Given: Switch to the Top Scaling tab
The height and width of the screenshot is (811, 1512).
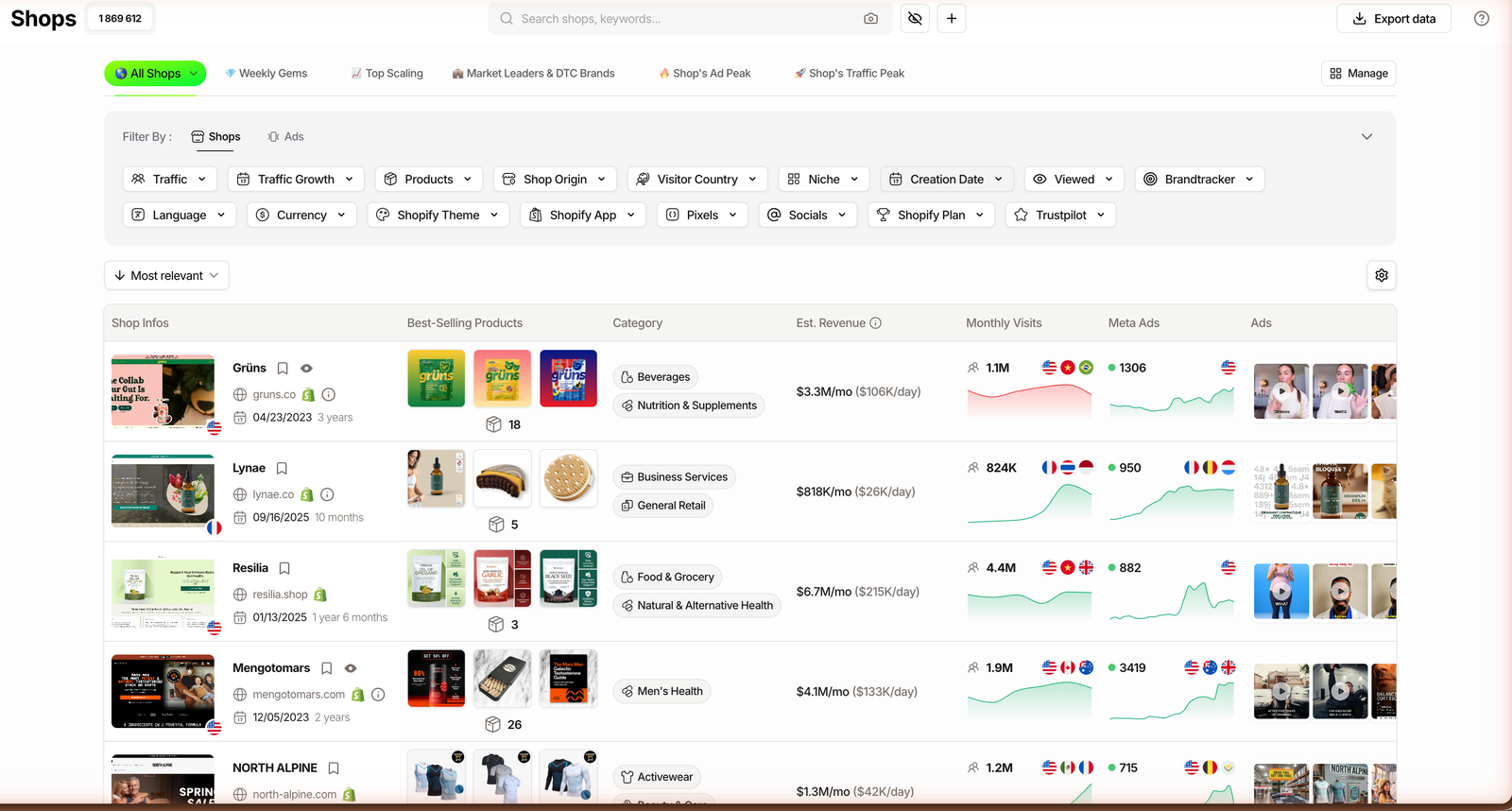Looking at the screenshot, I should [387, 74].
